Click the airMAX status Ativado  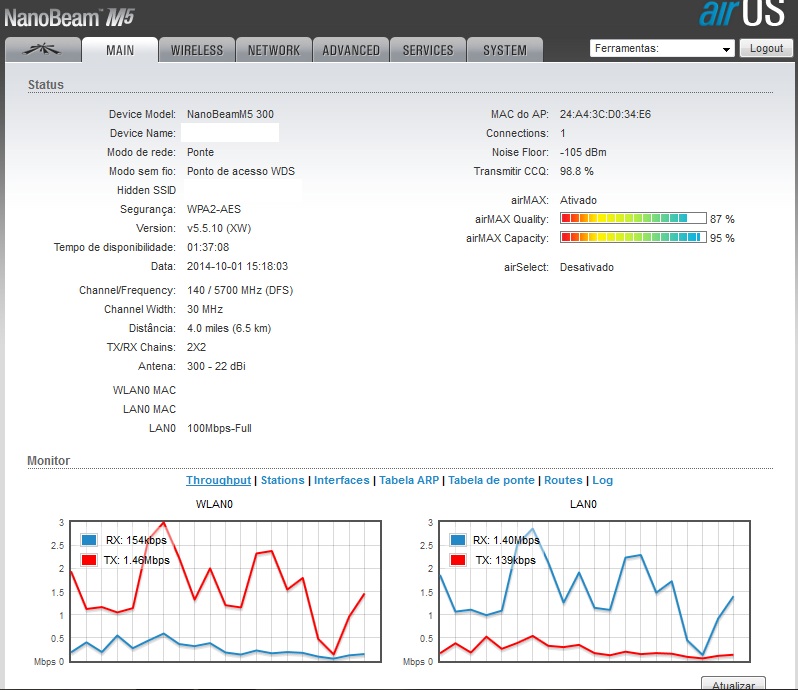[578, 200]
